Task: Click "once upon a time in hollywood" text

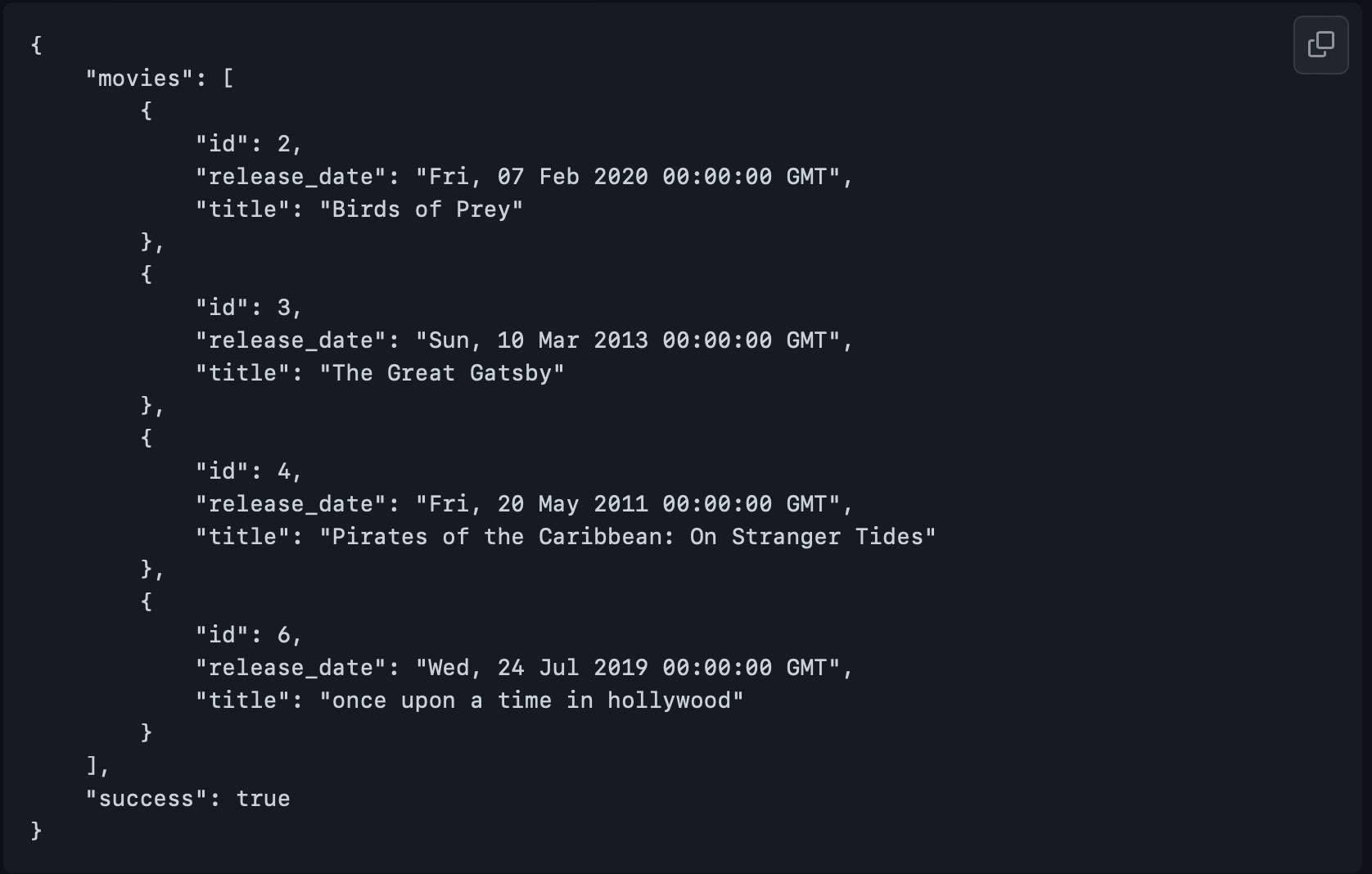Action: coord(531,701)
